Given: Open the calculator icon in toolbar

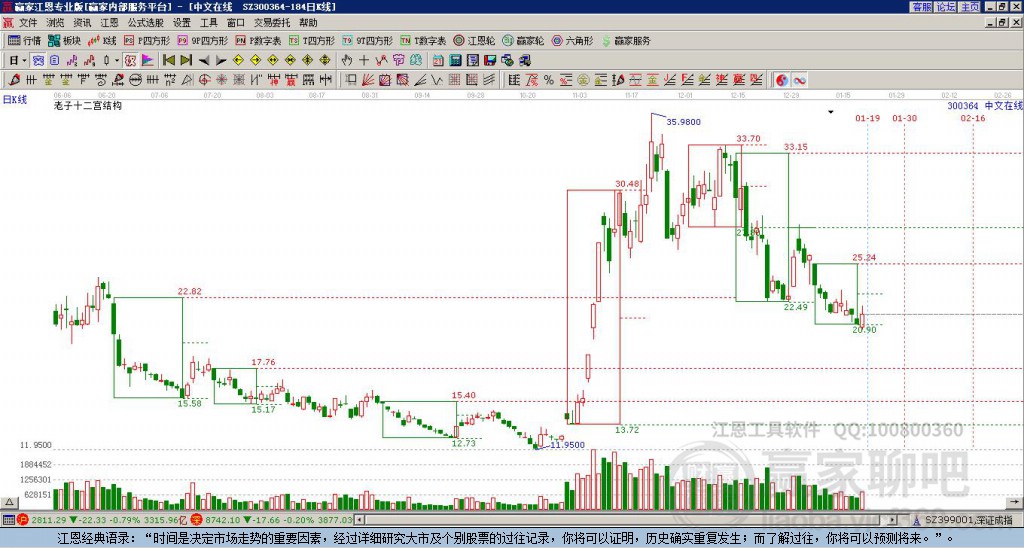Looking at the screenshot, I should click(456, 61).
